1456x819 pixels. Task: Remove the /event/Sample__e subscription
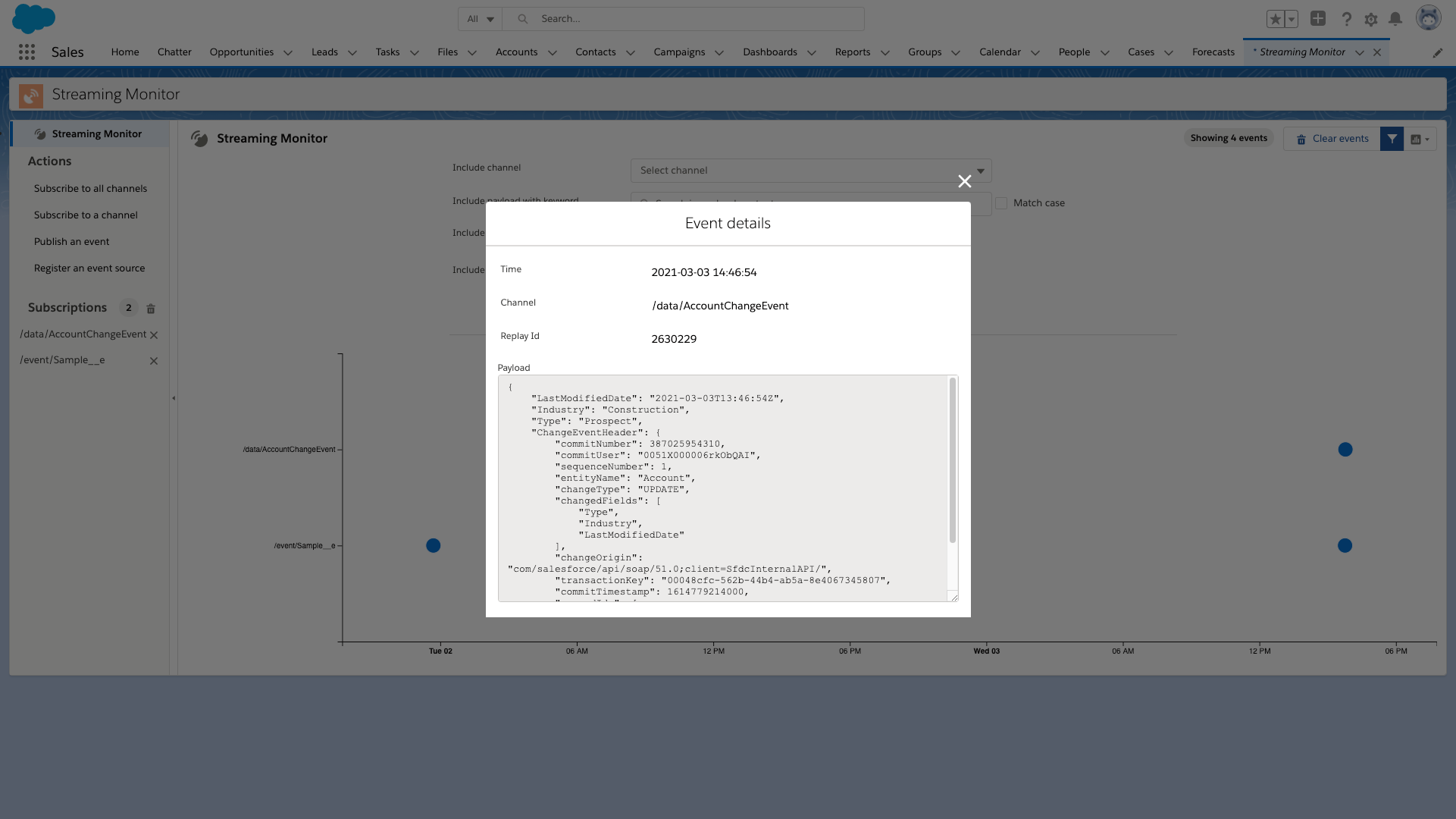pyautogui.click(x=154, y=361)
